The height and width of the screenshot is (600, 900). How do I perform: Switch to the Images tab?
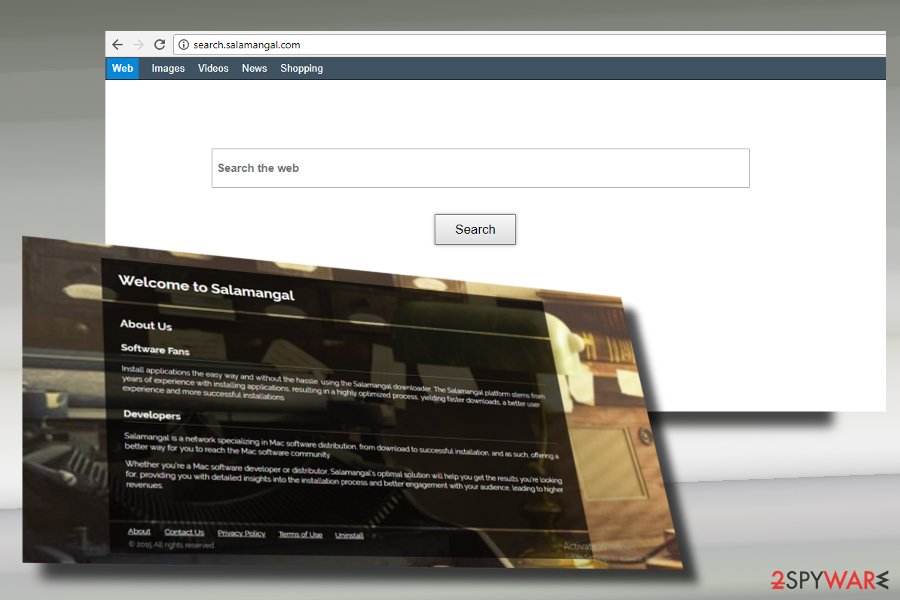[x=168, y=68]
